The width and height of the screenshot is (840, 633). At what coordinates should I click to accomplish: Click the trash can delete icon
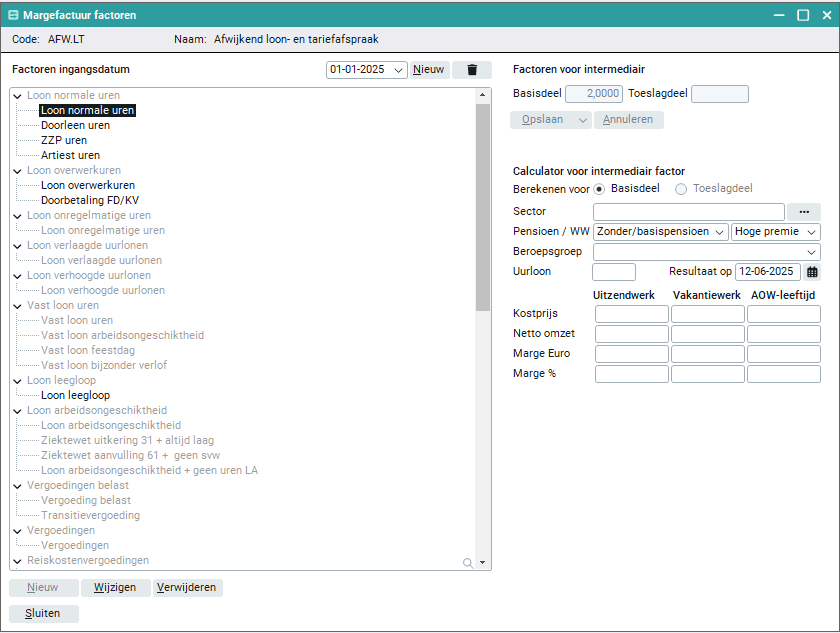[471, 70]
